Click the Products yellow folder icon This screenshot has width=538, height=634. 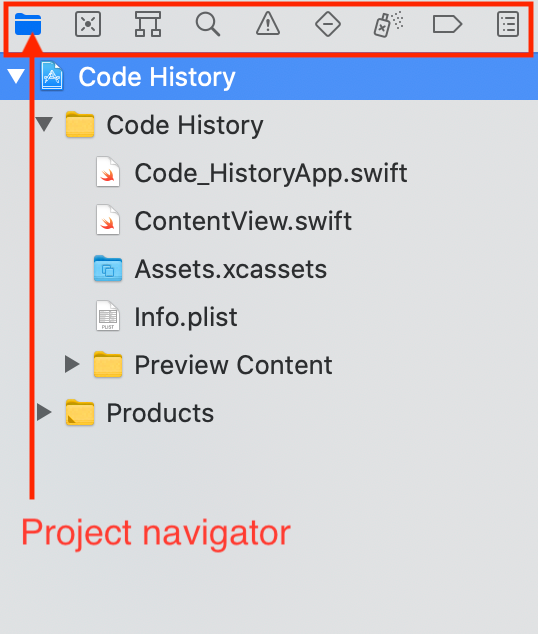pos(80,412)
